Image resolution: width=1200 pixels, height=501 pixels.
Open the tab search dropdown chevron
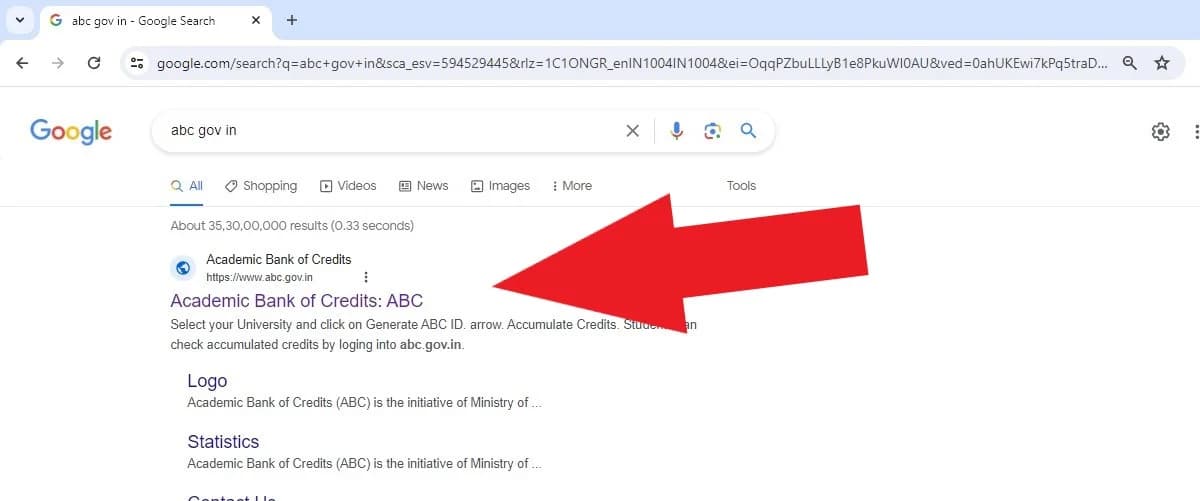click(x=19, y=20)
